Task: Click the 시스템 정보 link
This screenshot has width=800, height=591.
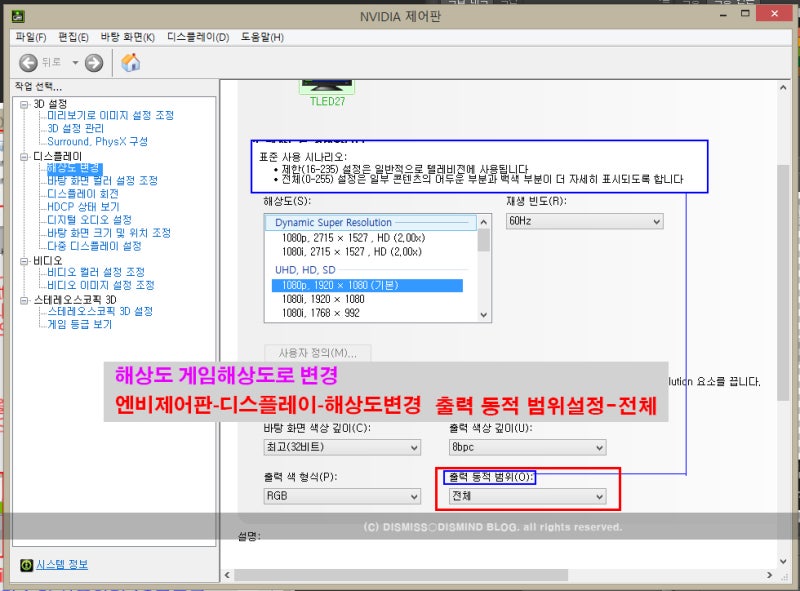Action: 62,565
